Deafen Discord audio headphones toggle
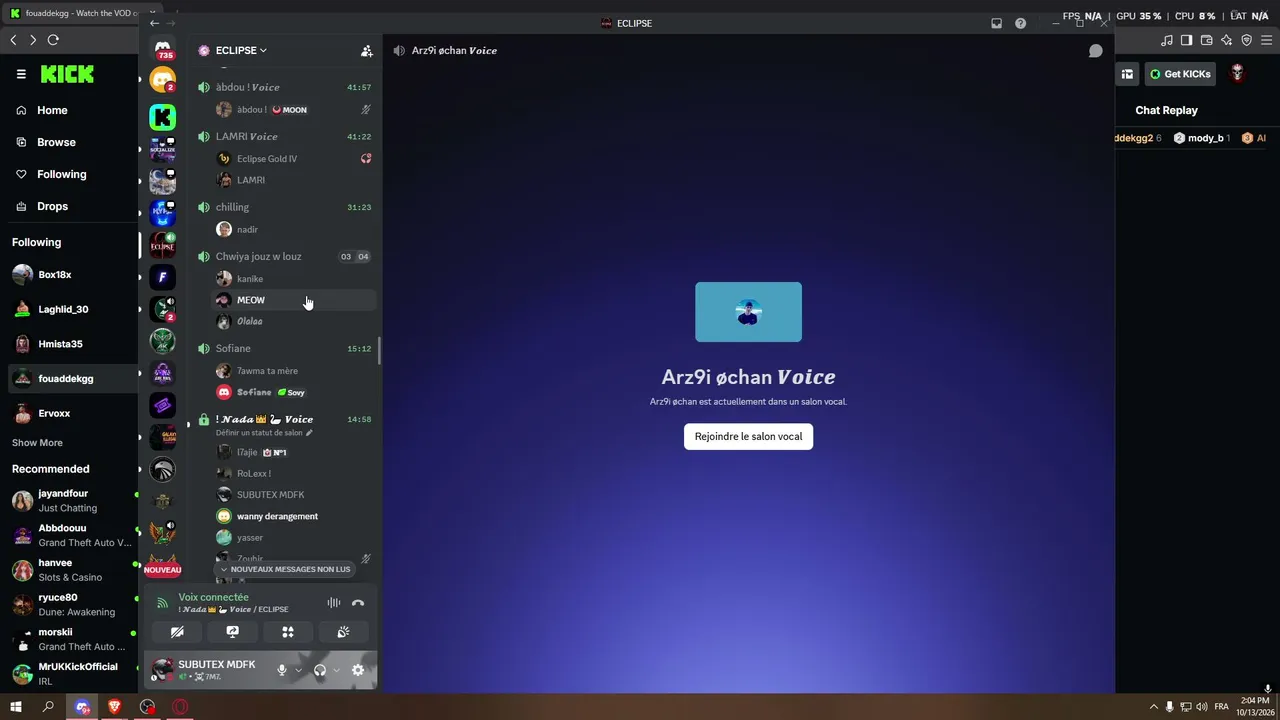This screenshot has width=1280, height=720. pyautogui.click(x=320, y=670)
